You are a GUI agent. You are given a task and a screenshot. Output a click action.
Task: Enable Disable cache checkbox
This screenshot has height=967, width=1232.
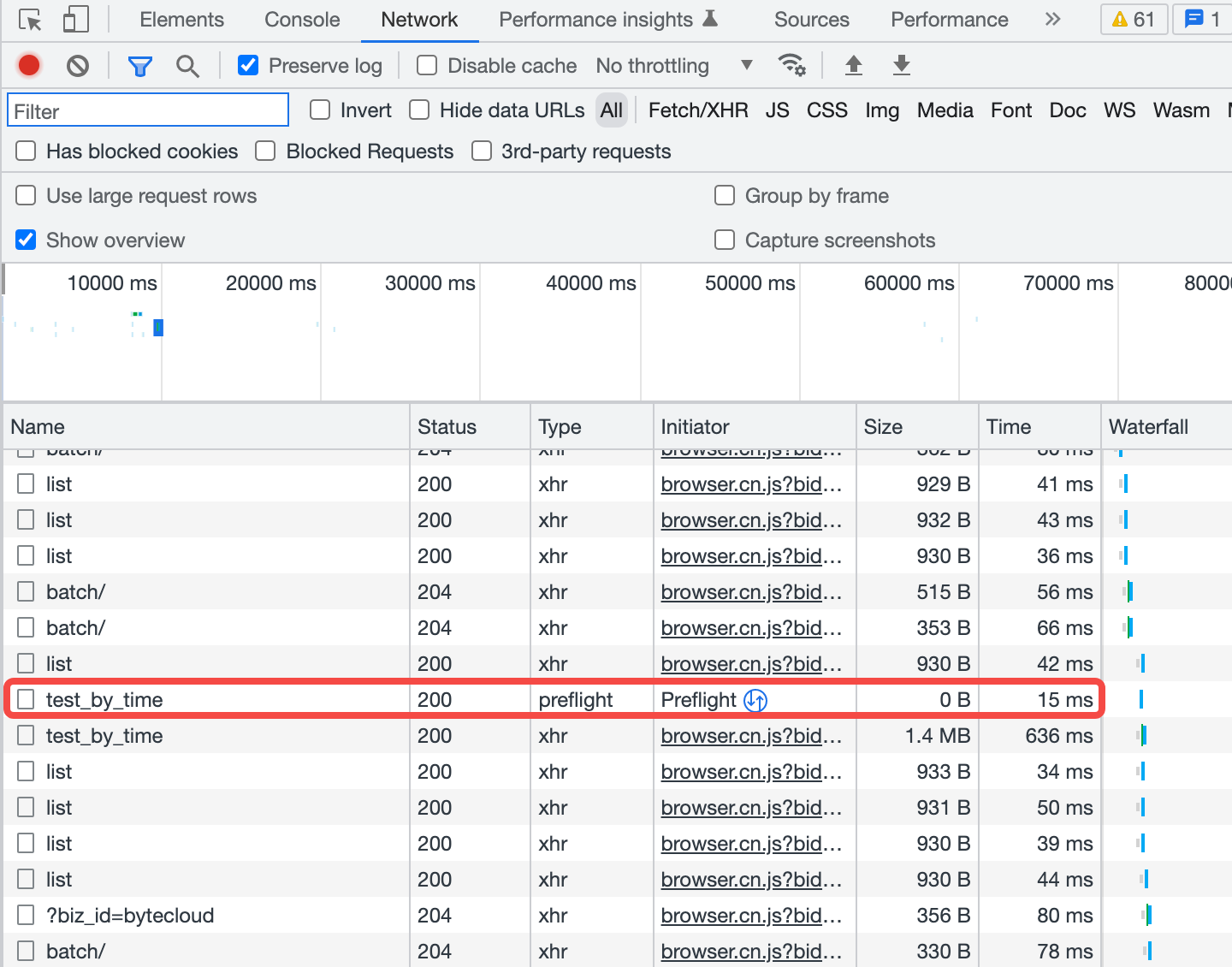[x=427, y=65]
